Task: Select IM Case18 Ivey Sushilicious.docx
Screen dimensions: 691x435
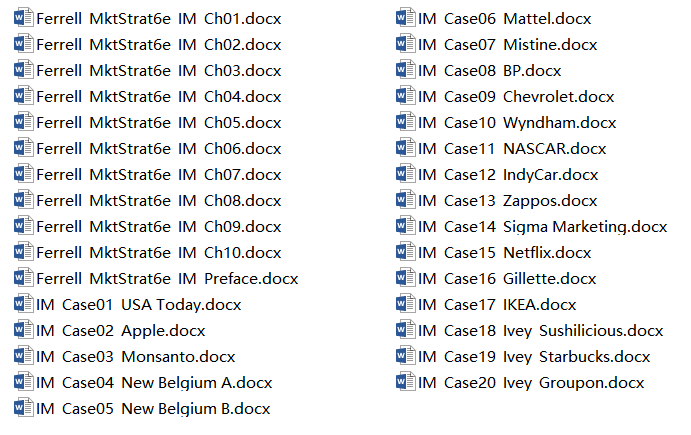Action: click(x=541, y=331)
